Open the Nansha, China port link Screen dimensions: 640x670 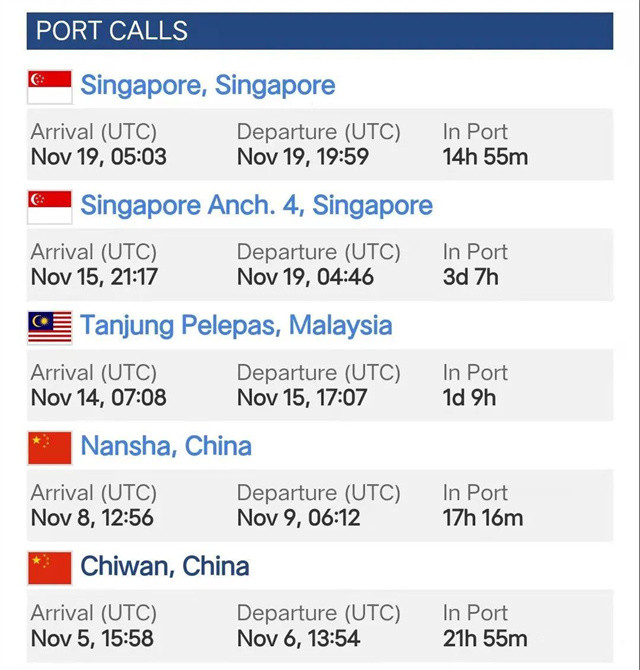pos(166,446)
